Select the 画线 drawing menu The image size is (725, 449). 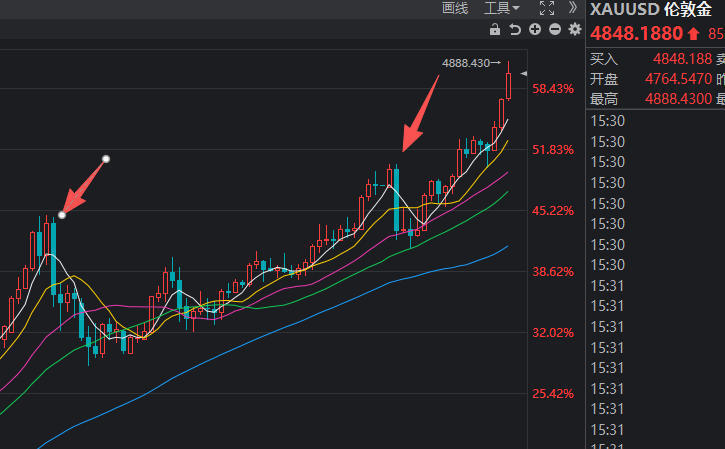click(455, 8)
